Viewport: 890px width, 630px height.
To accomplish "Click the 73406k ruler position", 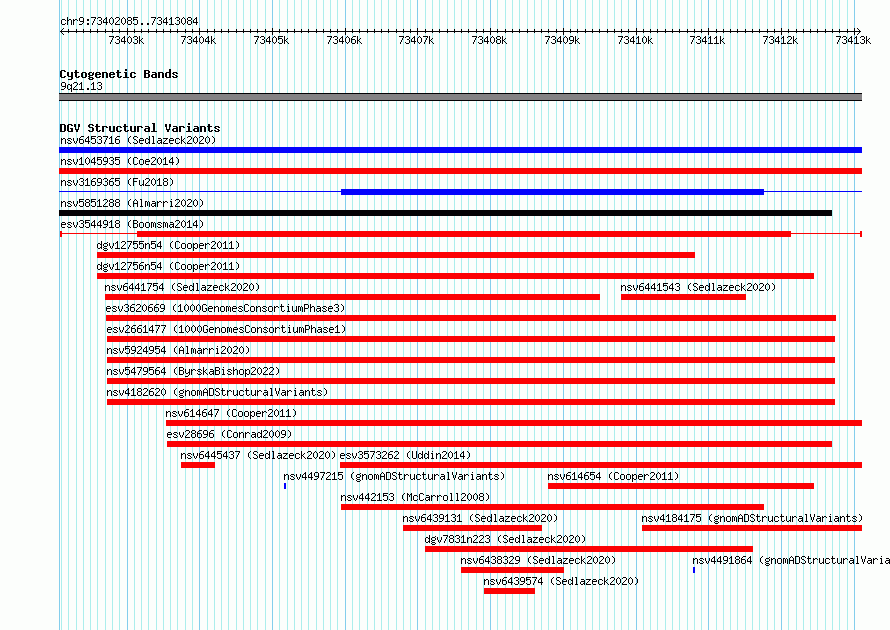I will pyautogui.click(x=344, y=40).
